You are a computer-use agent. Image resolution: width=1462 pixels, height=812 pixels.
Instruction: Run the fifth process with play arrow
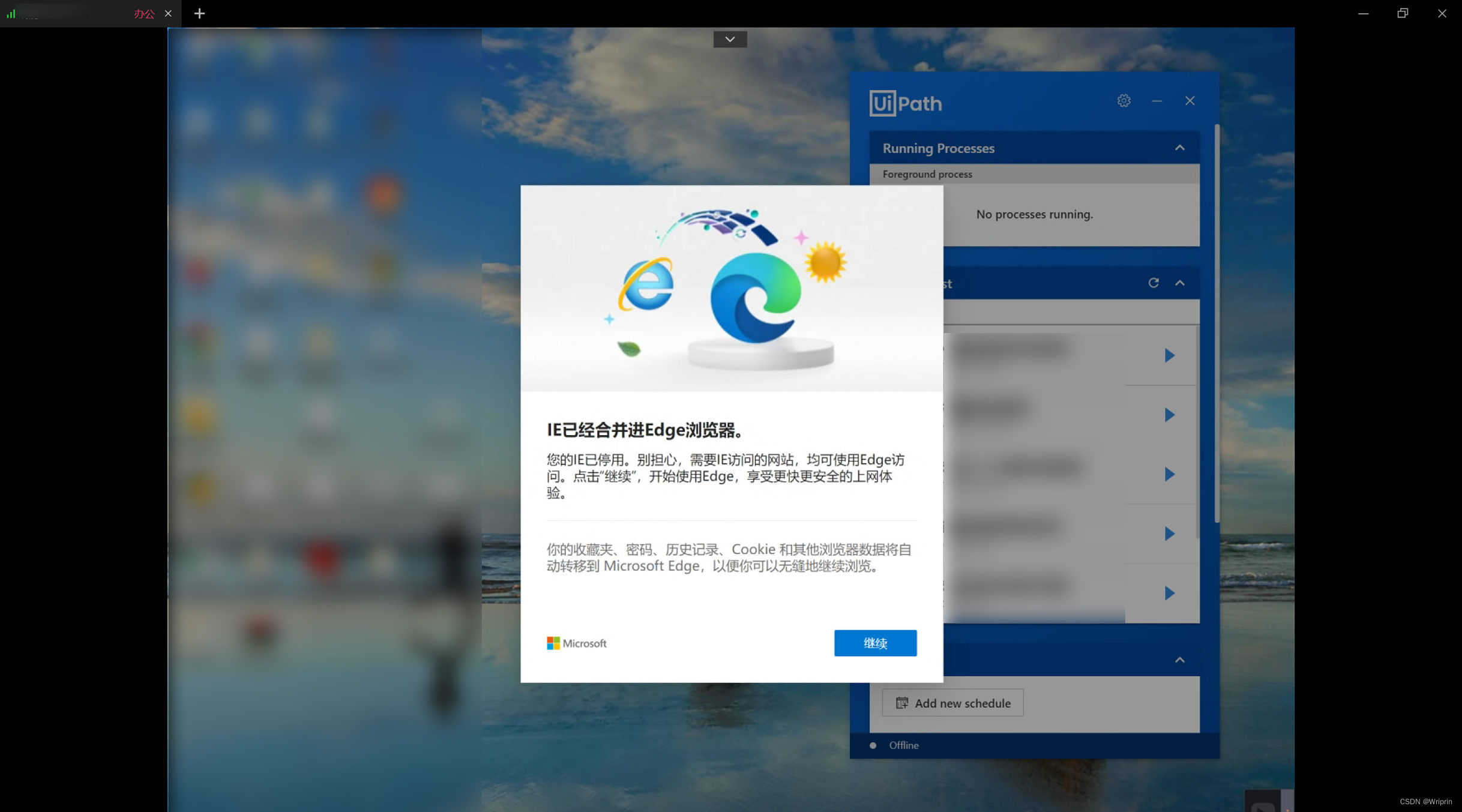(x=1169, y=593)
